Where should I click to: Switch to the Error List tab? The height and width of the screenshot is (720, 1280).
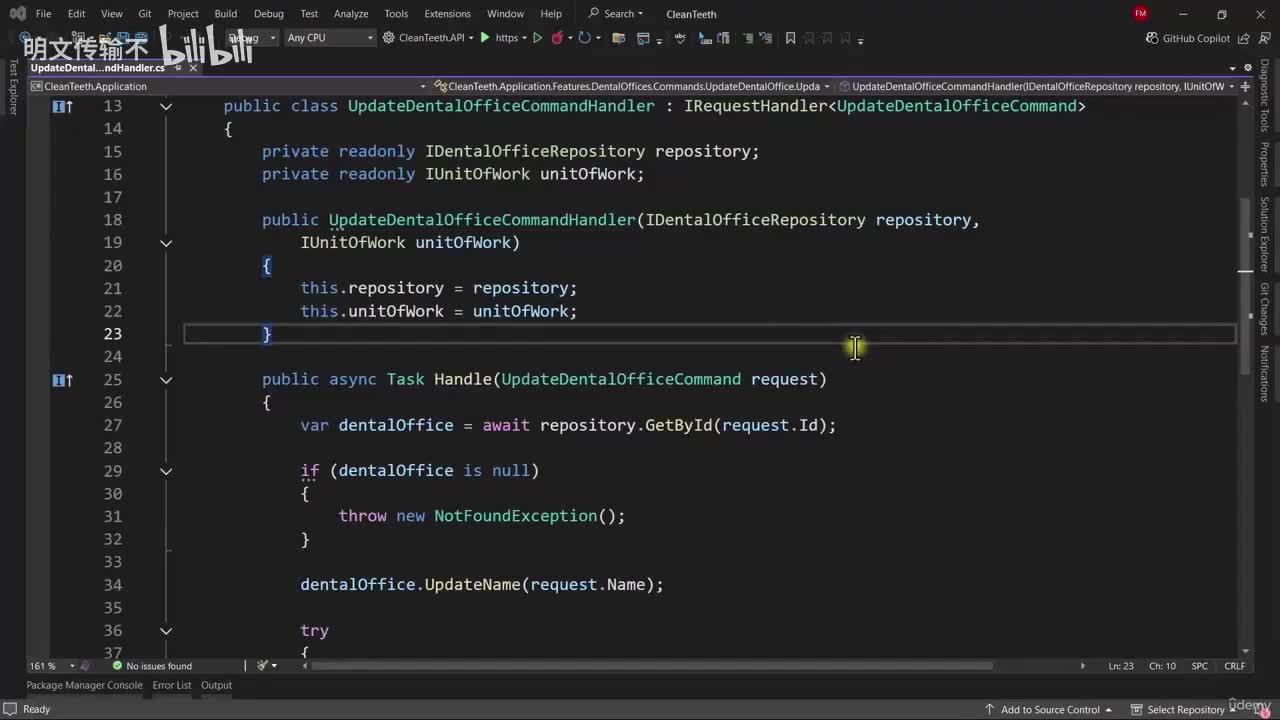[x=171, y=685]
